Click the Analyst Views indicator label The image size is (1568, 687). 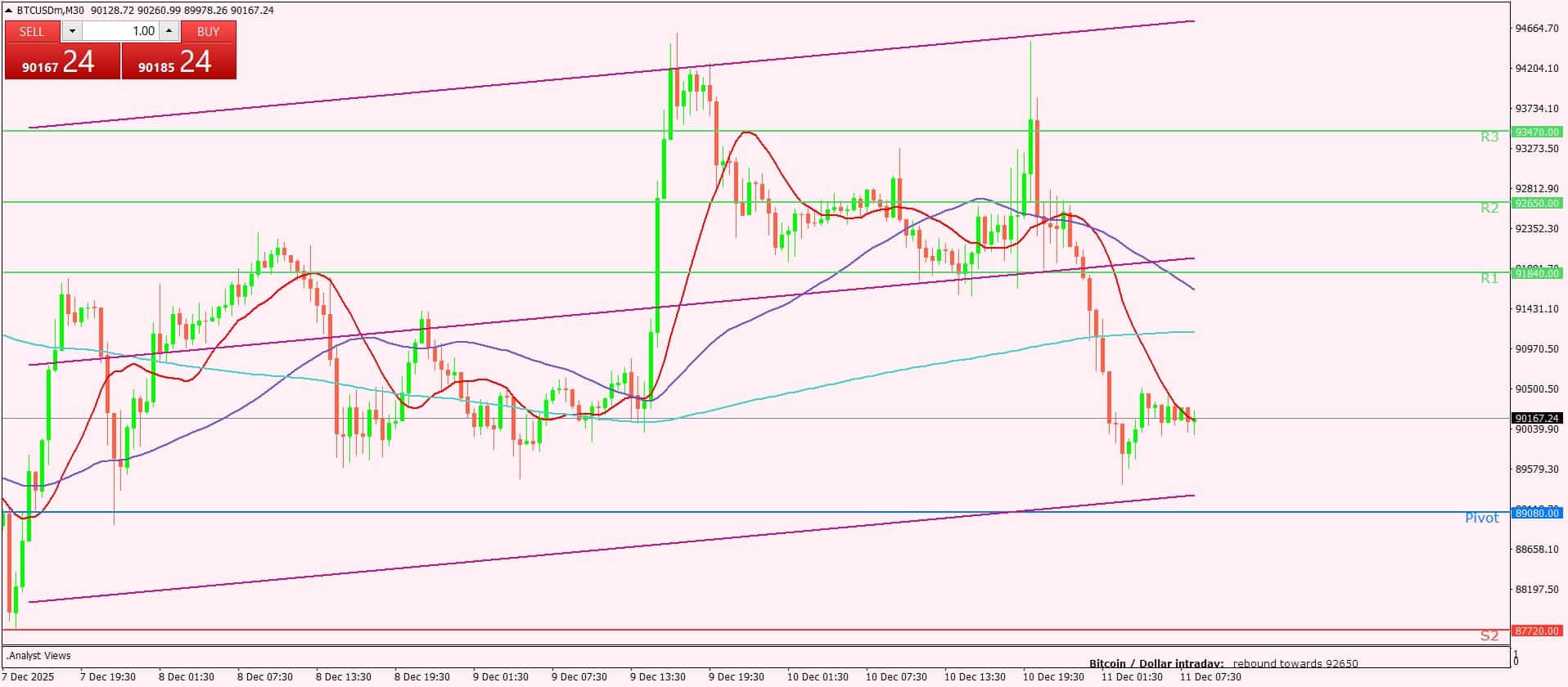39,655
